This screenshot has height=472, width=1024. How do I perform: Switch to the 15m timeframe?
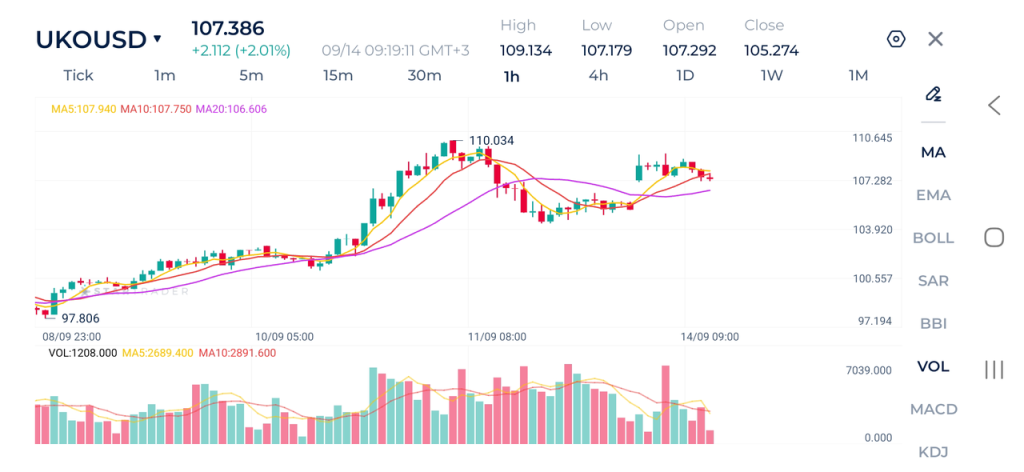click(338, 76)
